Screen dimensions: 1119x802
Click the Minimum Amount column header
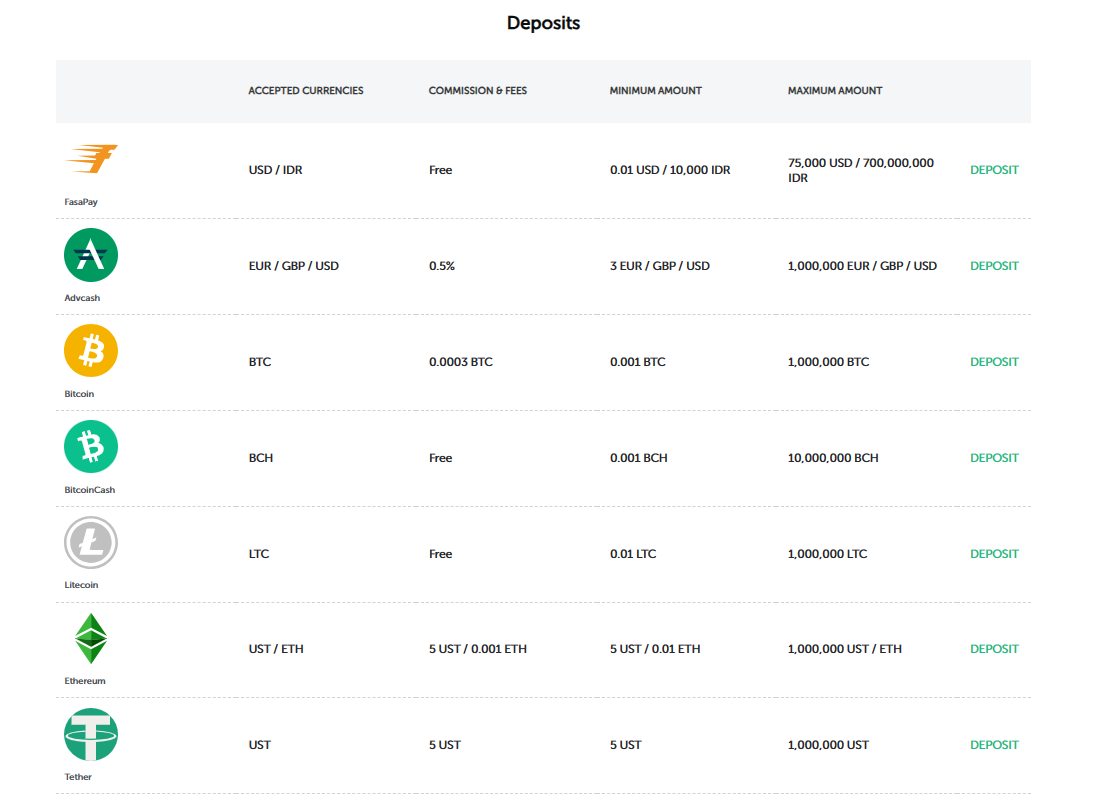pyautogui.click(x=656, y=91)
